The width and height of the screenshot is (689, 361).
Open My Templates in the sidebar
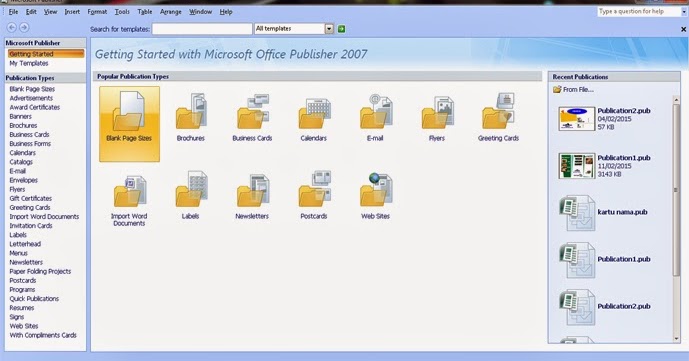(x=29, y=63)
